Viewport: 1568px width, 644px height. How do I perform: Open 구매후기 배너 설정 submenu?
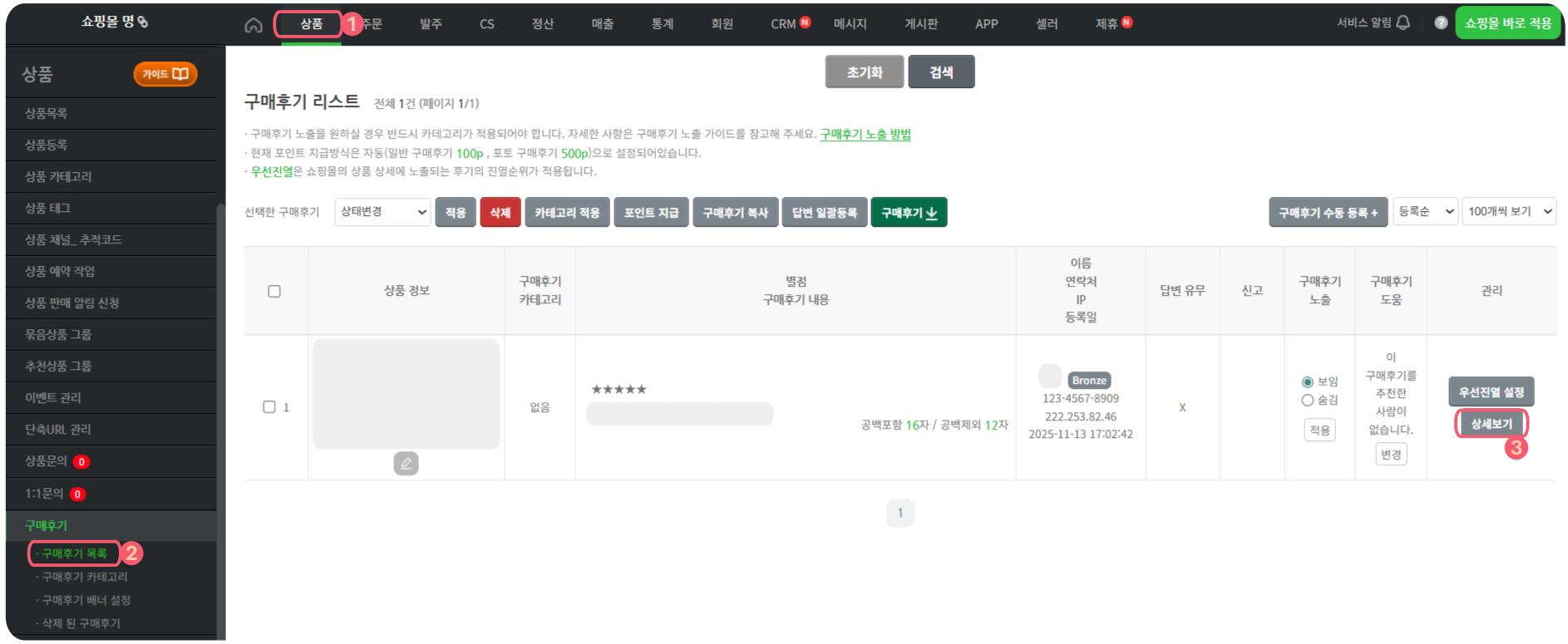click(x=86, y=600)
